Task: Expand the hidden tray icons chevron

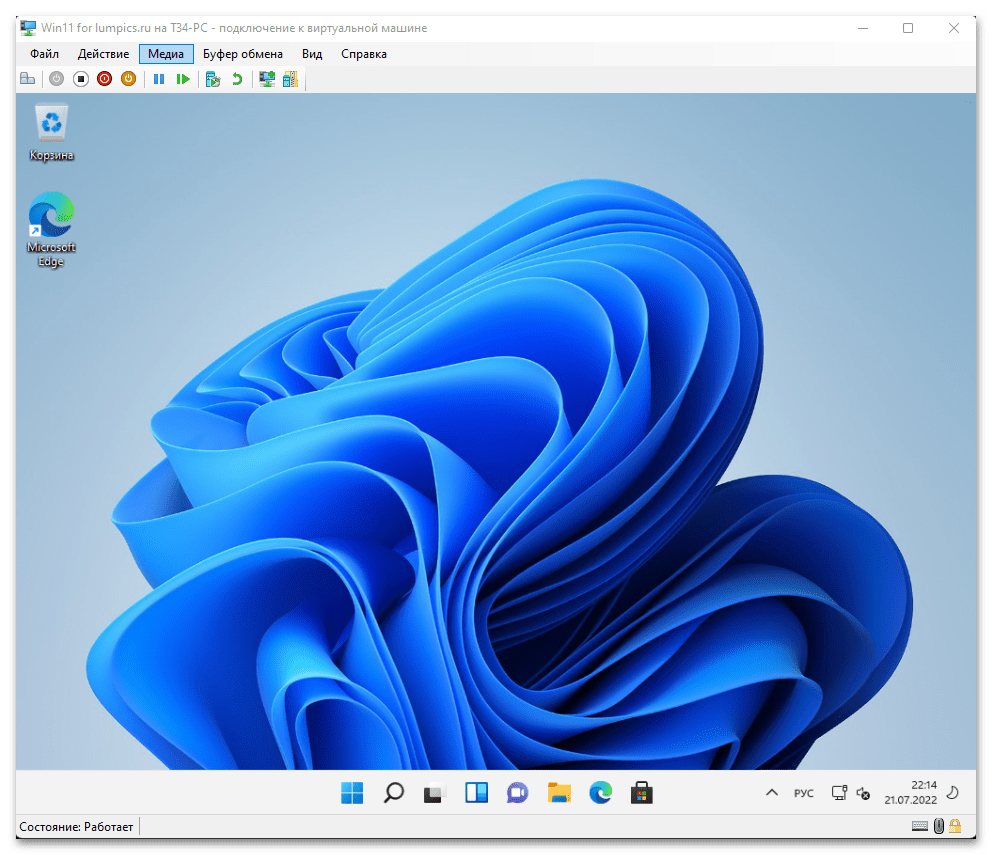Action: [771, 793]
